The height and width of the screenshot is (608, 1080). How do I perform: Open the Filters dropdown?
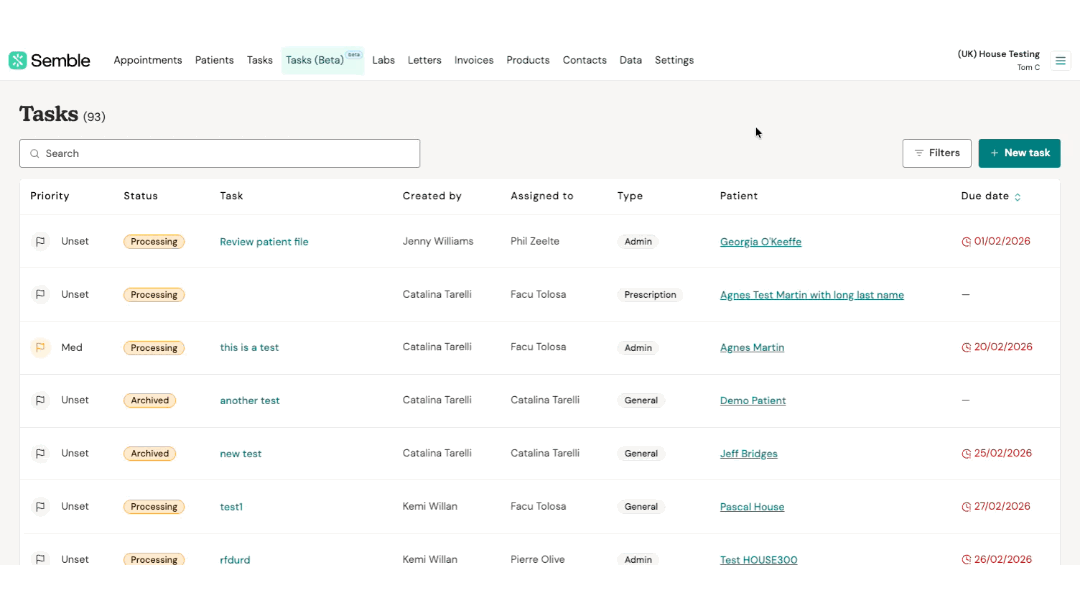(937, 153)
